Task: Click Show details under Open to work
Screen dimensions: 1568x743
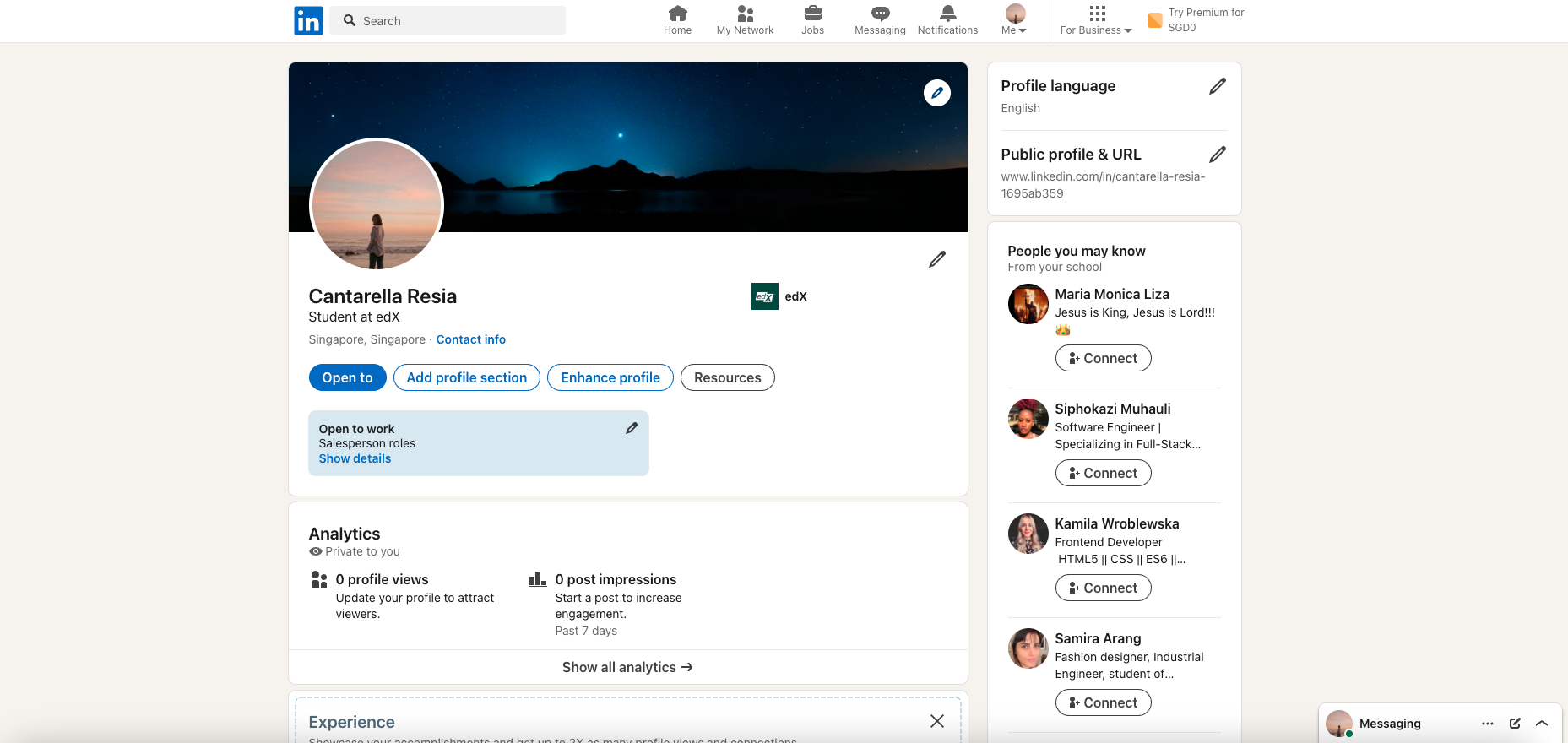Action: point(355,458)
